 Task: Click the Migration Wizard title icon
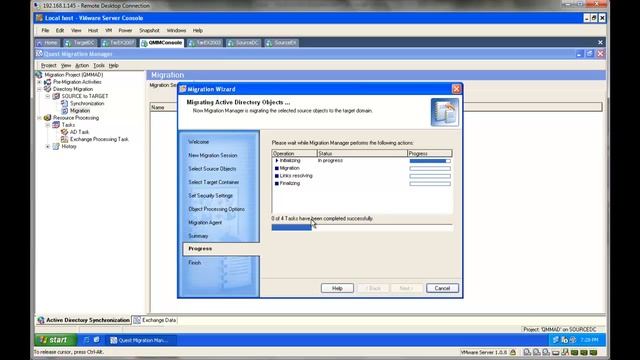point(183,89)
